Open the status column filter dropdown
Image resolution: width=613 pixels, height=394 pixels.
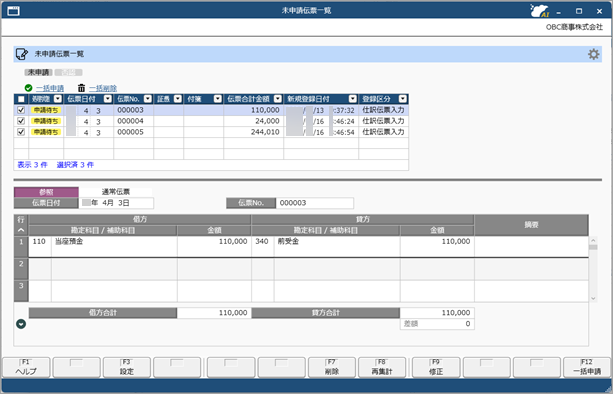pos(58,99)
